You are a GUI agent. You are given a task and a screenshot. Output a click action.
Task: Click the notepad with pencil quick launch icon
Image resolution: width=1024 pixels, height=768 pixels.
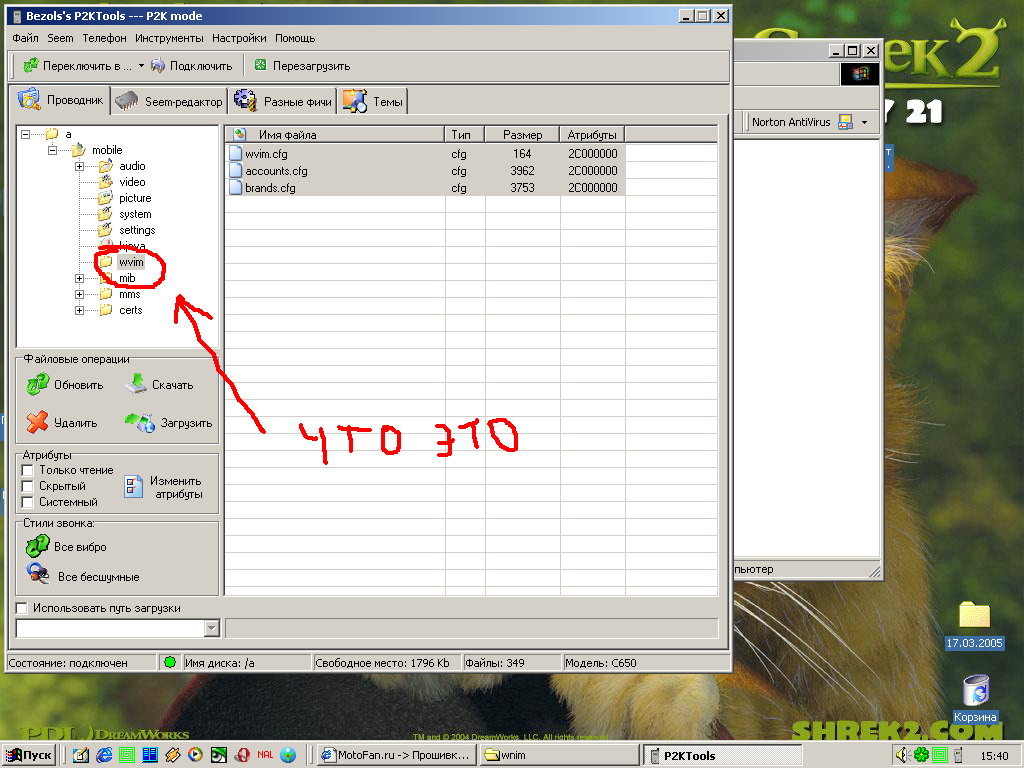[81, 756]
